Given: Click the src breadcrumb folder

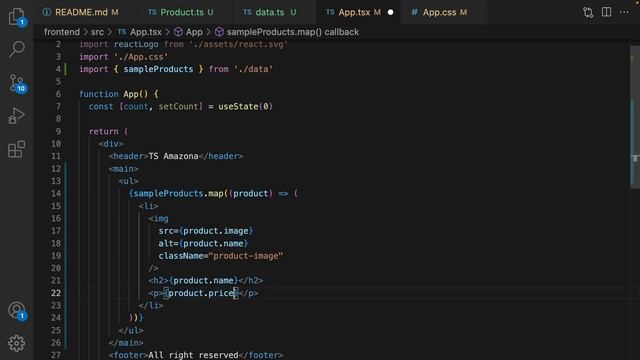Looking at the screenshot, I should tap(97, 32).
